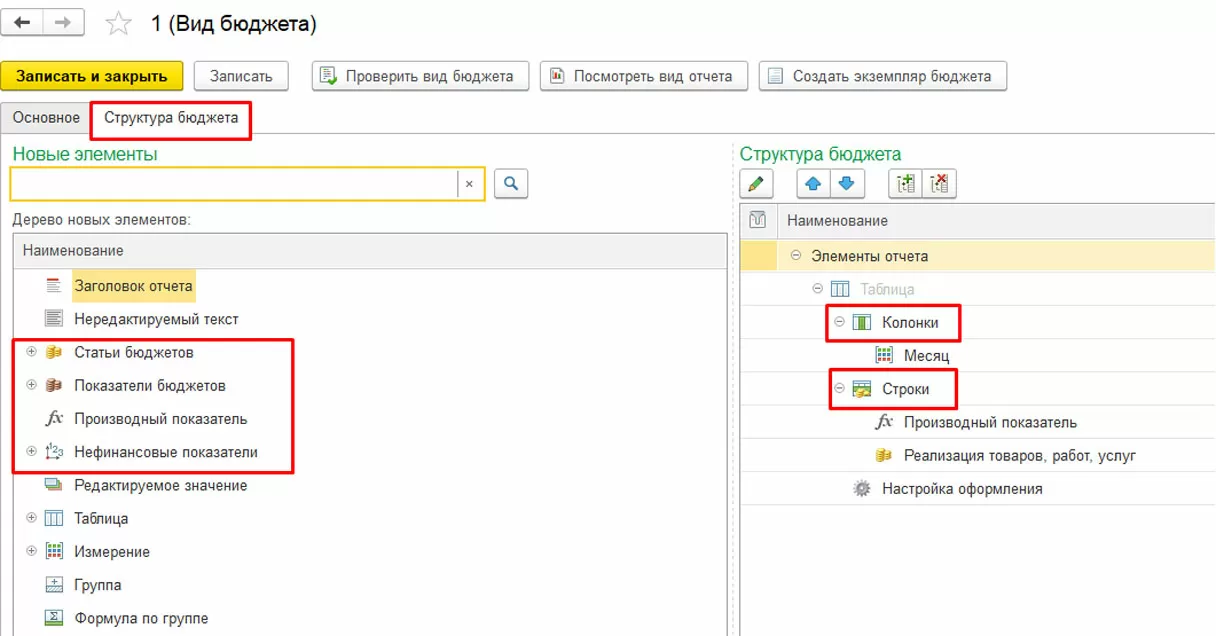Collapse the Строки node
The height and width of the screenshot is (636, 1216).
click(840, 389)
